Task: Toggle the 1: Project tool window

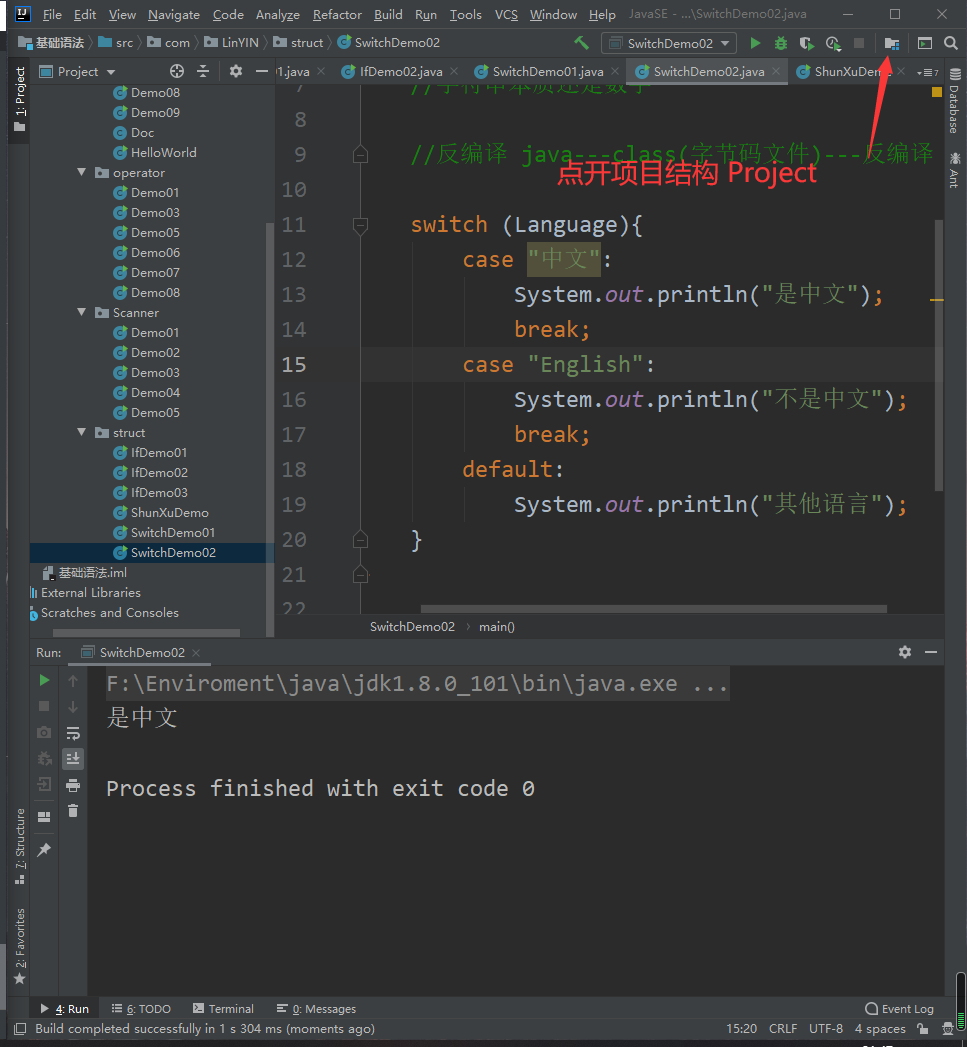Action: 20,98
